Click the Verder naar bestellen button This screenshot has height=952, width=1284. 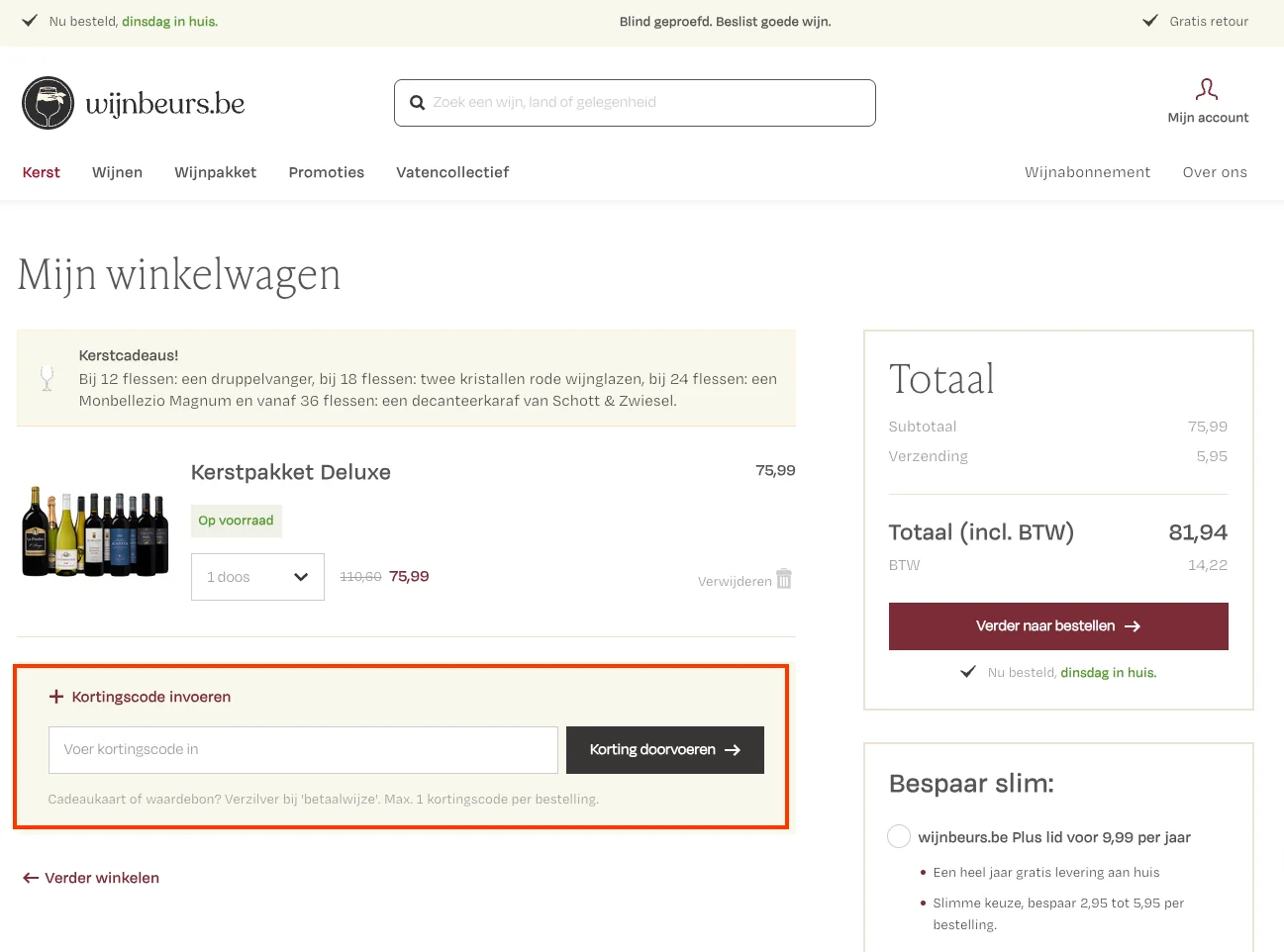(1058, 625)
